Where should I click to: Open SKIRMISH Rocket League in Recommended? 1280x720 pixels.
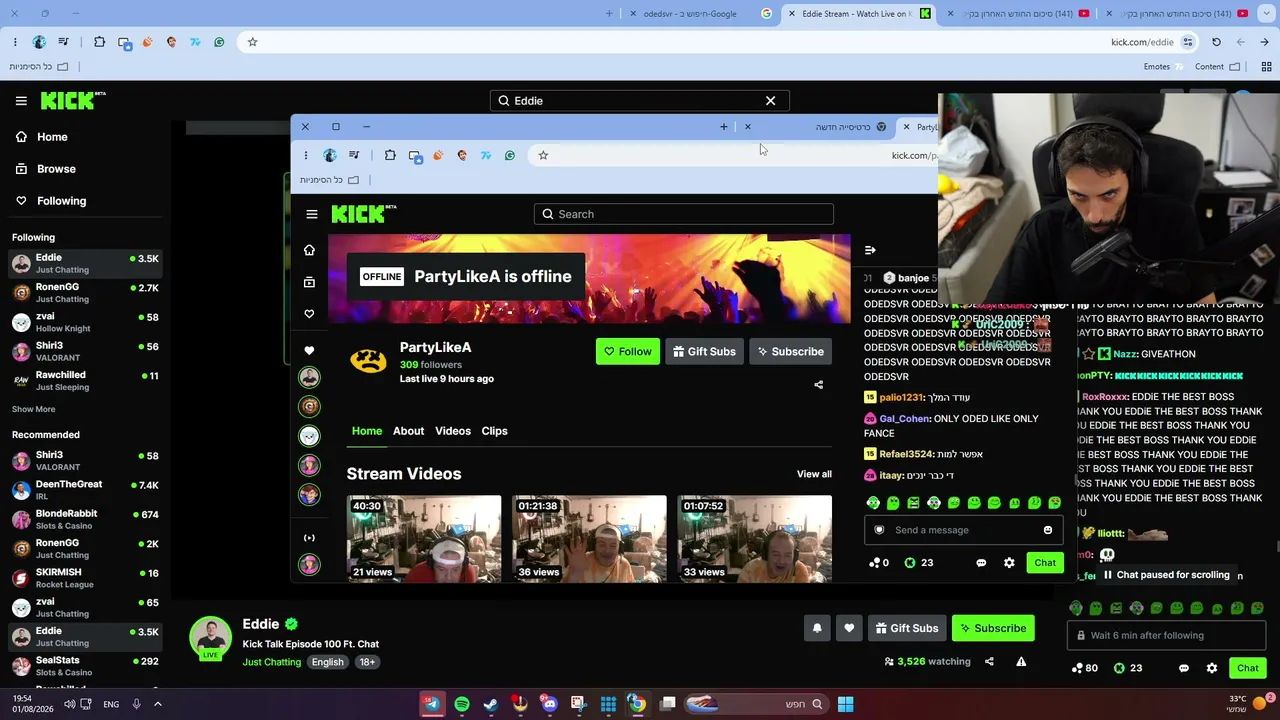(x=85, y=578)
